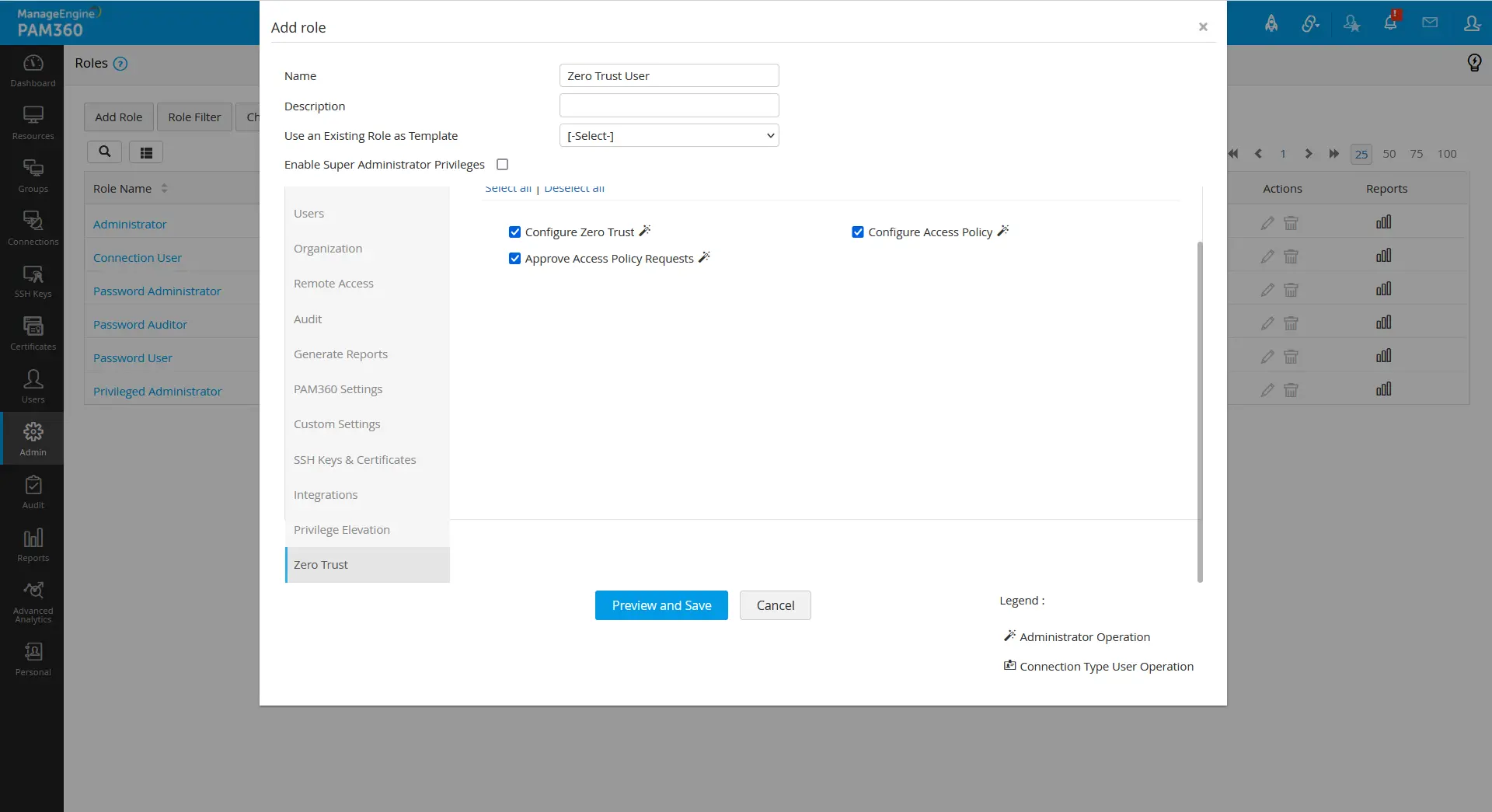1492x812 pixels.
Task: Select the Remote Access category
Action: [368, 284]
